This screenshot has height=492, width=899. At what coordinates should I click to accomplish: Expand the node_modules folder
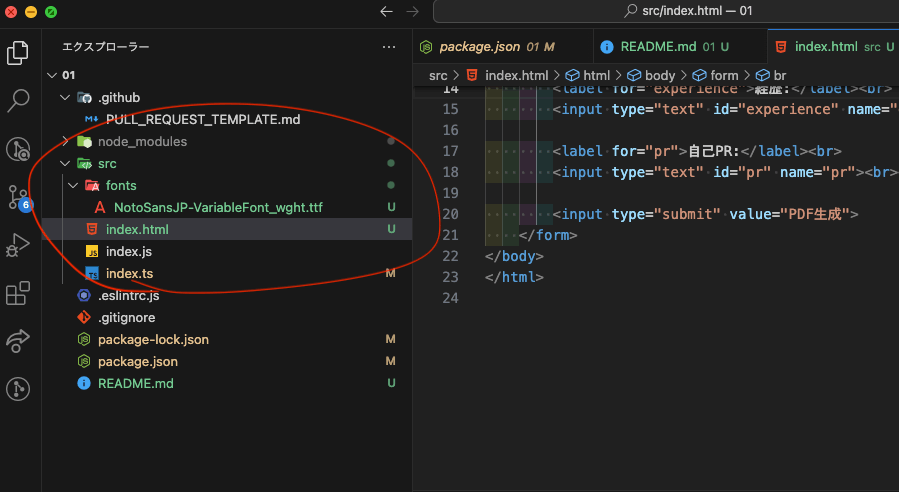click(x=65, y=141)
